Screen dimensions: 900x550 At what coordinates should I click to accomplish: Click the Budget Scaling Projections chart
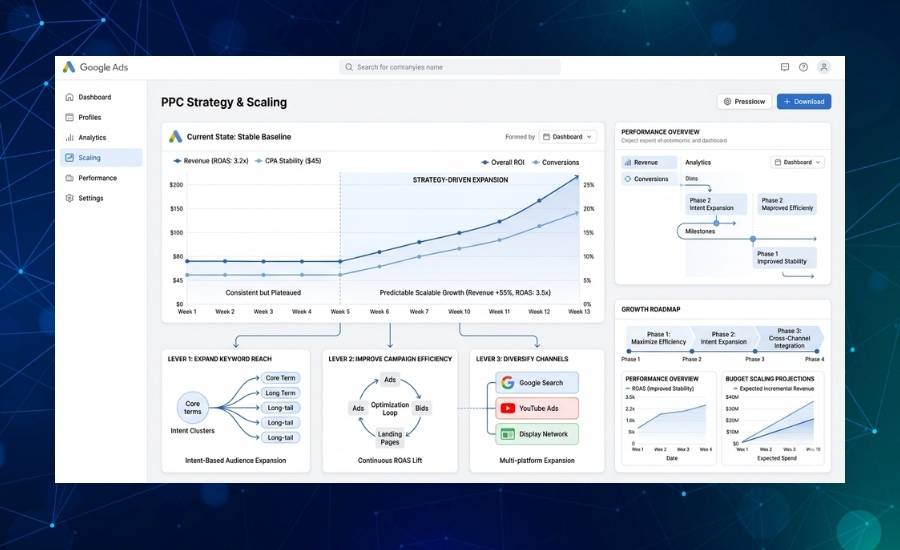click(x=773, y=418)
